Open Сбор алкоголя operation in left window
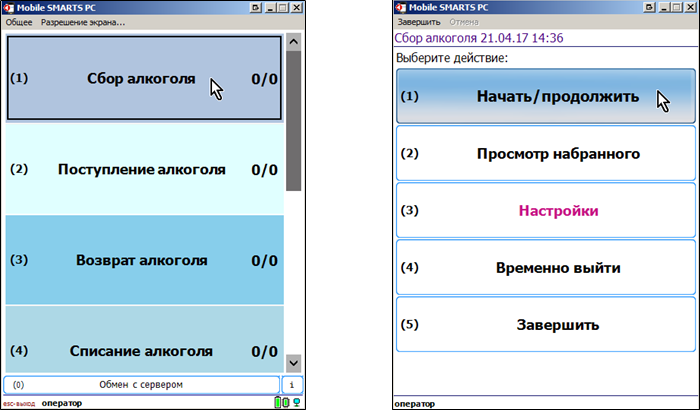Viewport: 700px width, 410px height. point(144,78)
